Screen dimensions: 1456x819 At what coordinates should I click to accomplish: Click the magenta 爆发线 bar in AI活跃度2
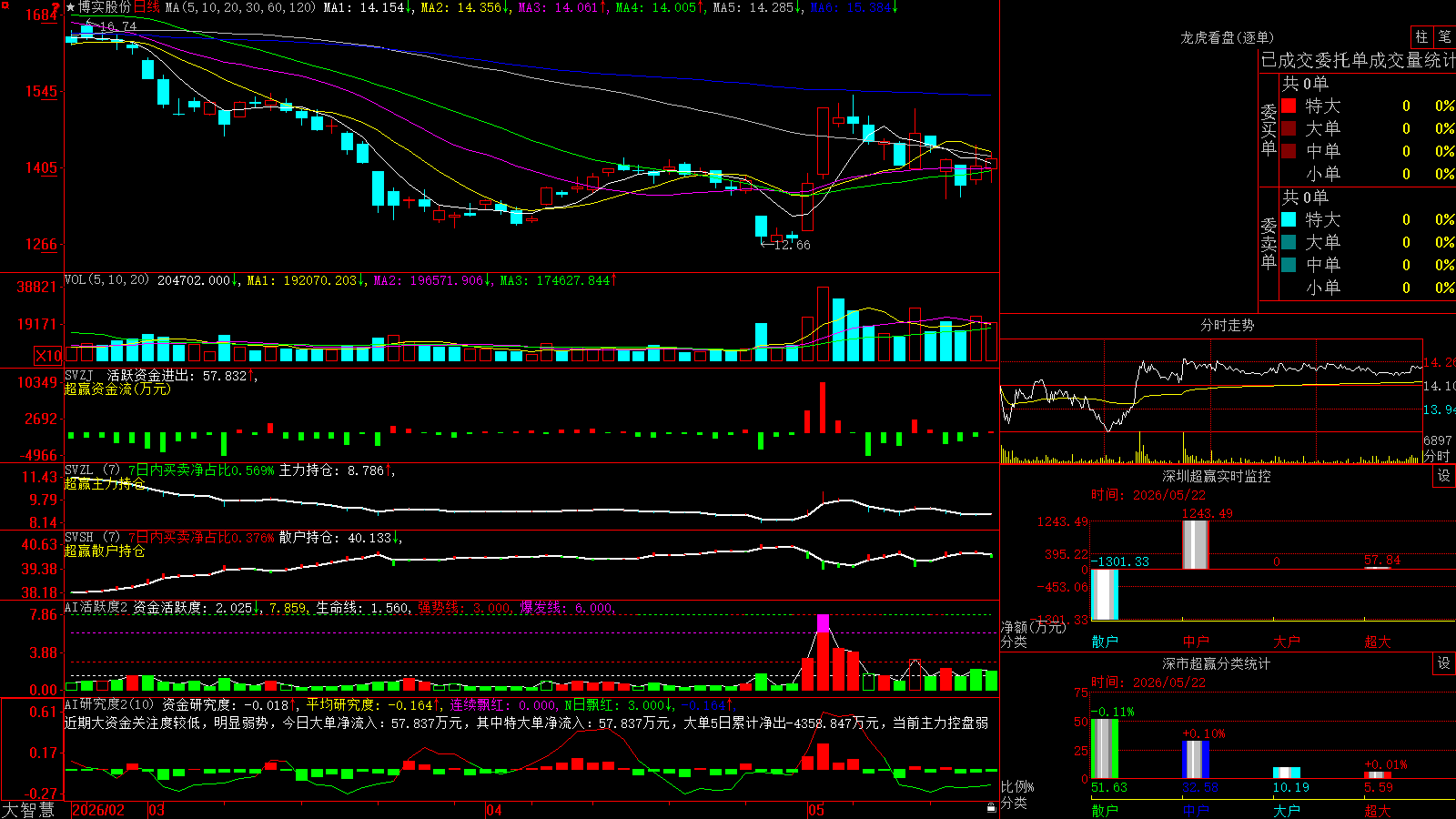click(x=823, y=623)
